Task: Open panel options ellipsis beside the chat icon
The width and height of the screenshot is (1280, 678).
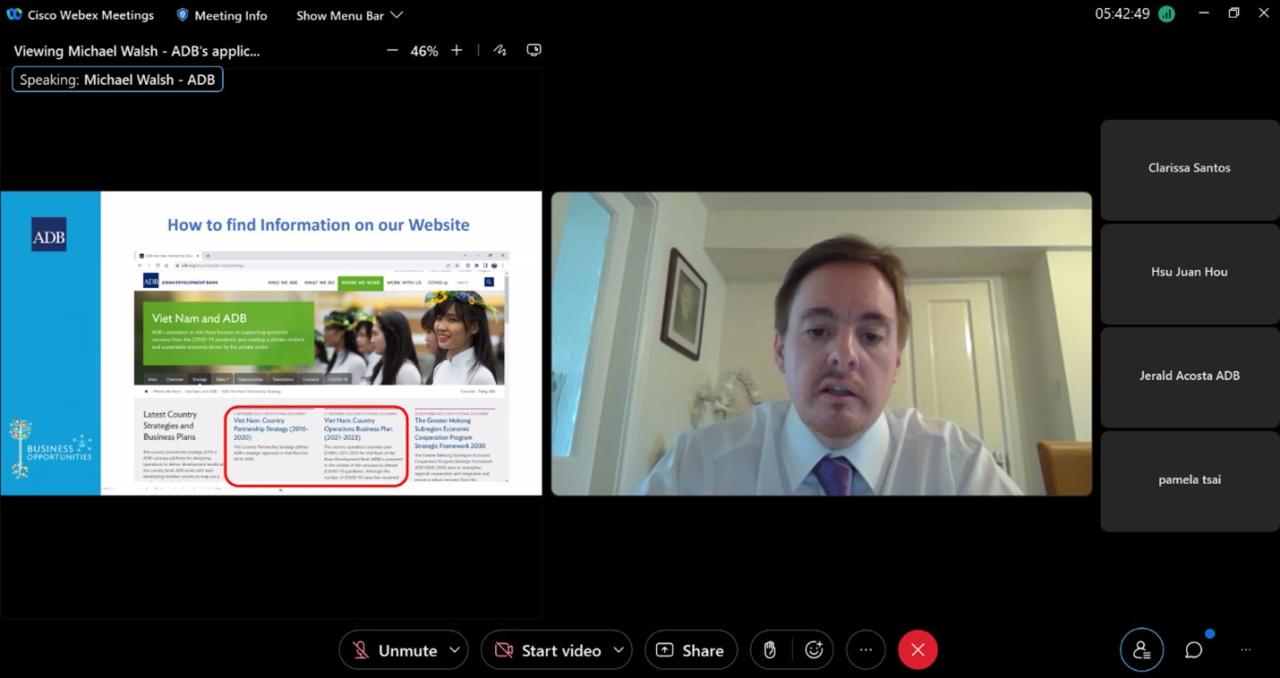Action: 1246,650
